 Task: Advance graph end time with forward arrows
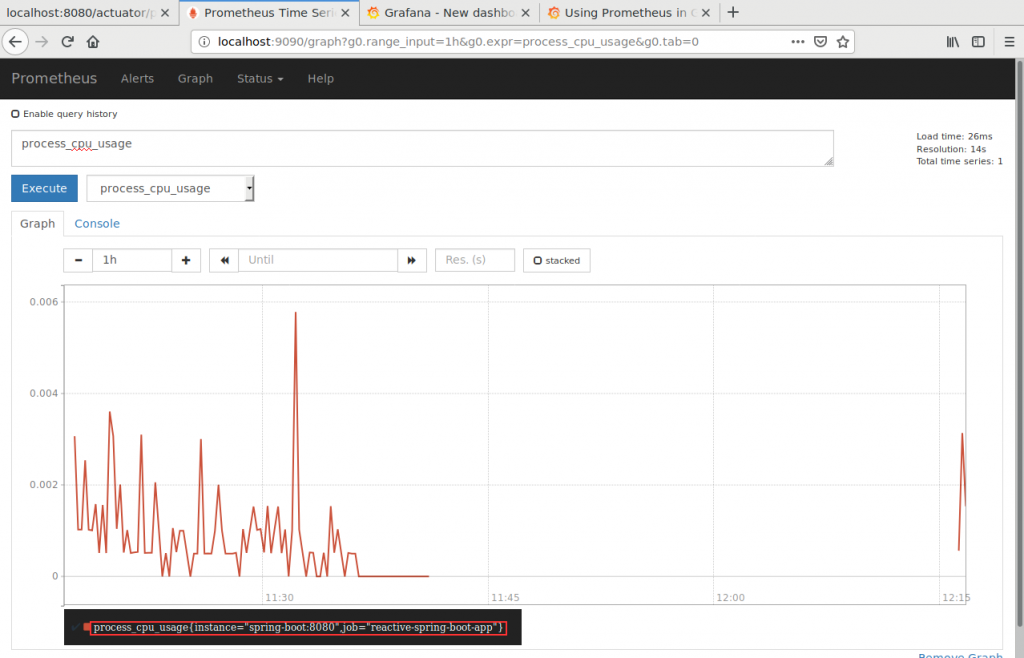tap(412, 260)
